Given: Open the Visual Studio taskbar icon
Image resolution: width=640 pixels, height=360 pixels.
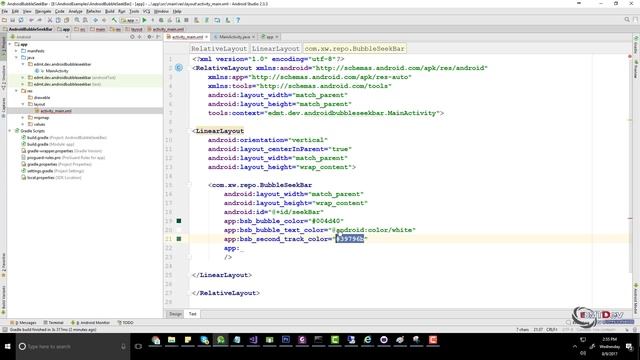Looking at the screenshot, I should click(x=253, y=340).
